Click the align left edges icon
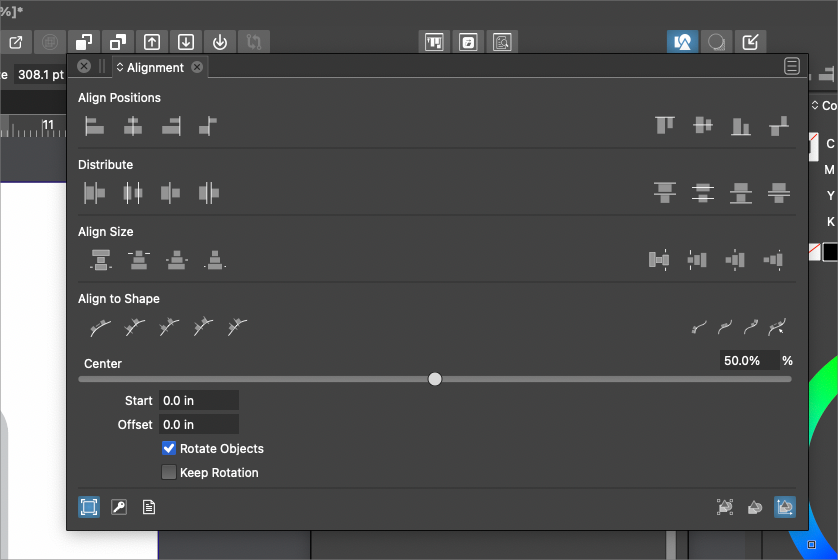The height and width of the screenshot is (560, 838). pos(94,126)
